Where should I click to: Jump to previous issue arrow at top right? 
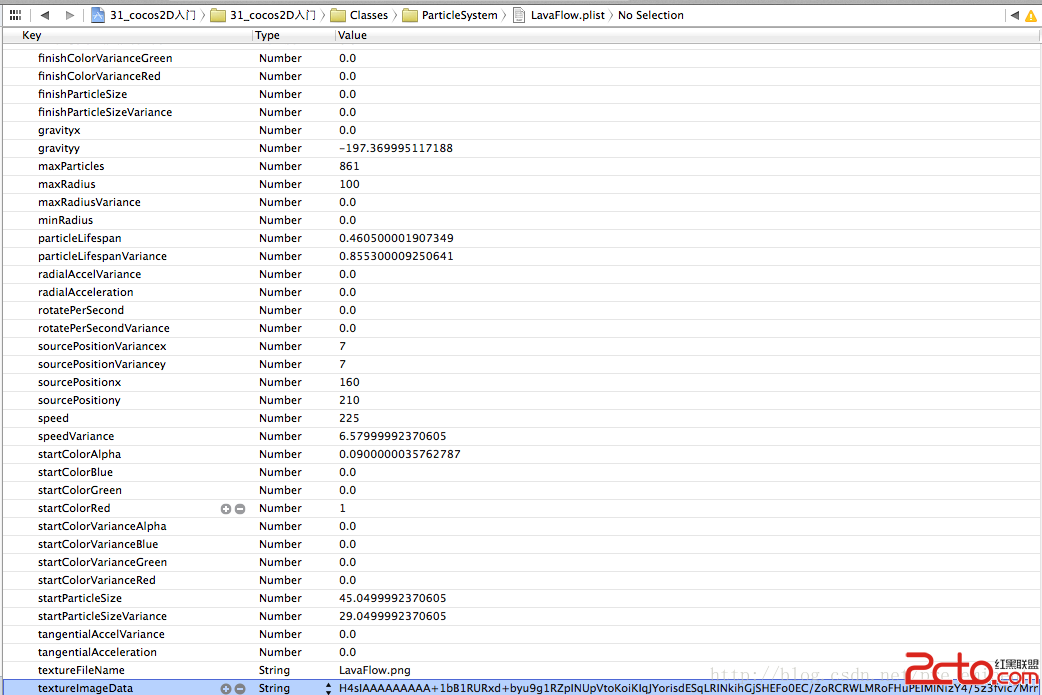tap(1014, 15)
